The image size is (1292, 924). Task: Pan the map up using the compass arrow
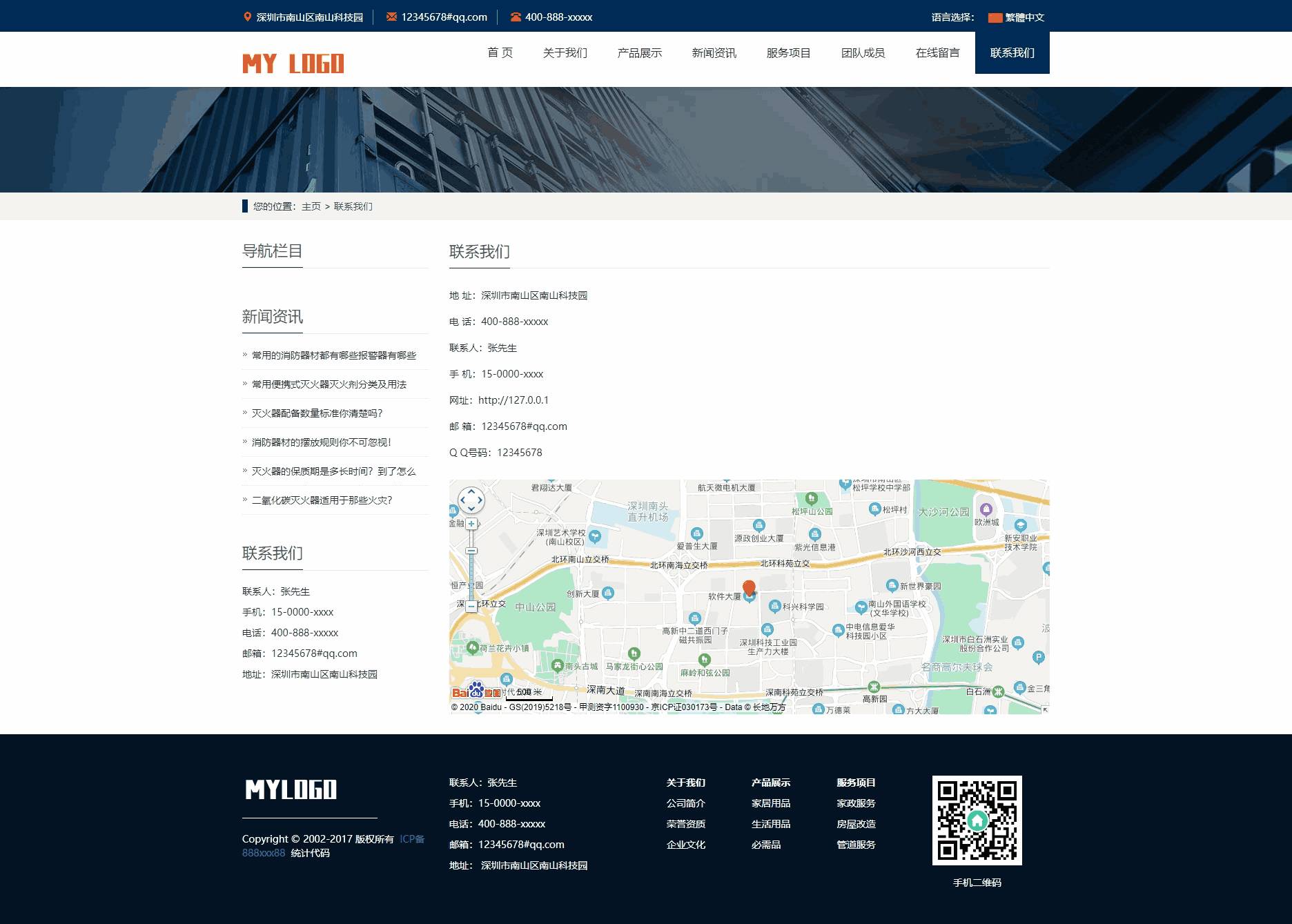click(471, 492)
